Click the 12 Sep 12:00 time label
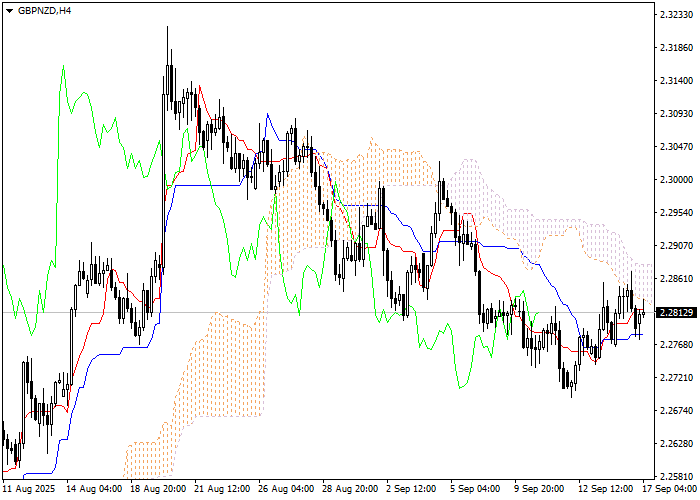Screen dimensions: 700x500 (606, 490)
